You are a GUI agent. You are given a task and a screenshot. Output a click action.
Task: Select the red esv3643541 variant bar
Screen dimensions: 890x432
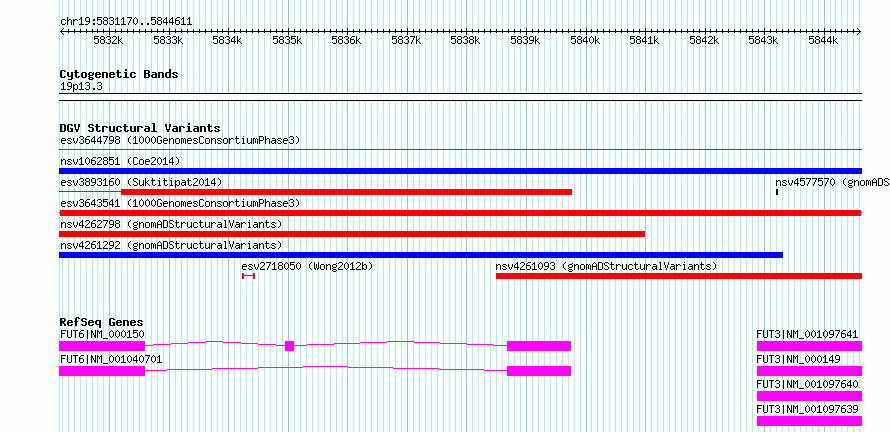pyautogui.click(x=460, y=213)
